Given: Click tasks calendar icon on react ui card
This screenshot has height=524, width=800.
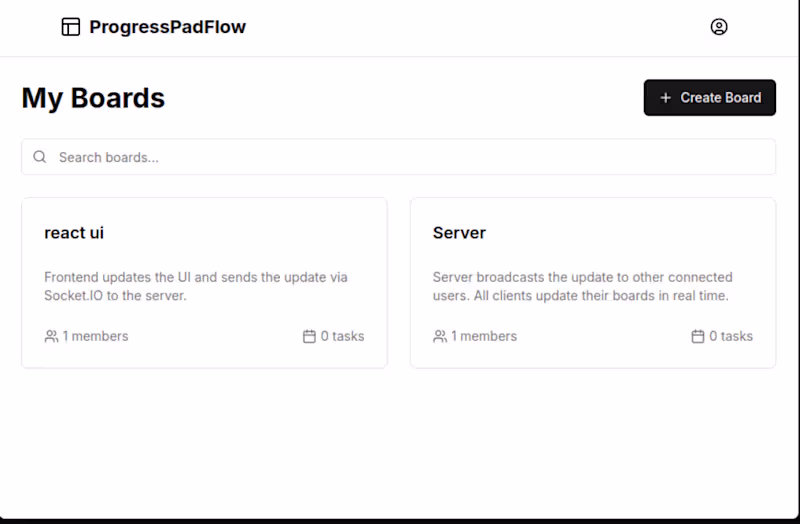Looking at the screenshot, I should click(x=309, y=336).
